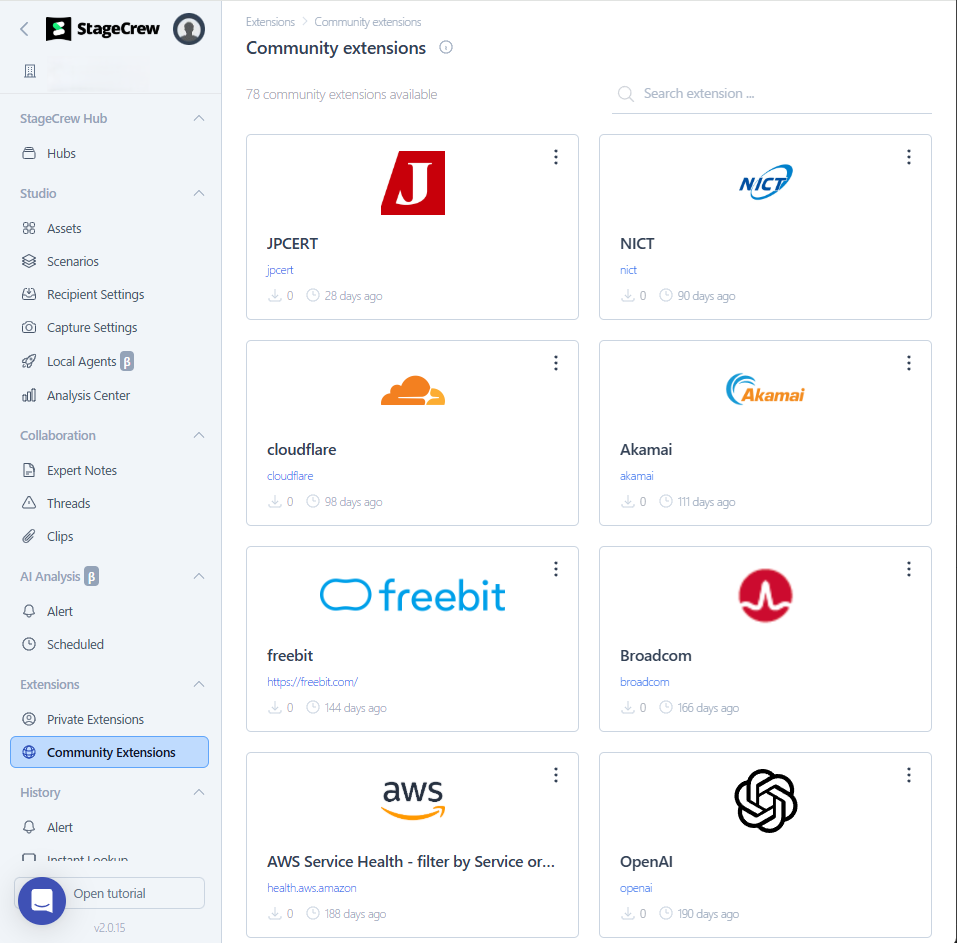Click the search magnifier icon

(626, 94)
